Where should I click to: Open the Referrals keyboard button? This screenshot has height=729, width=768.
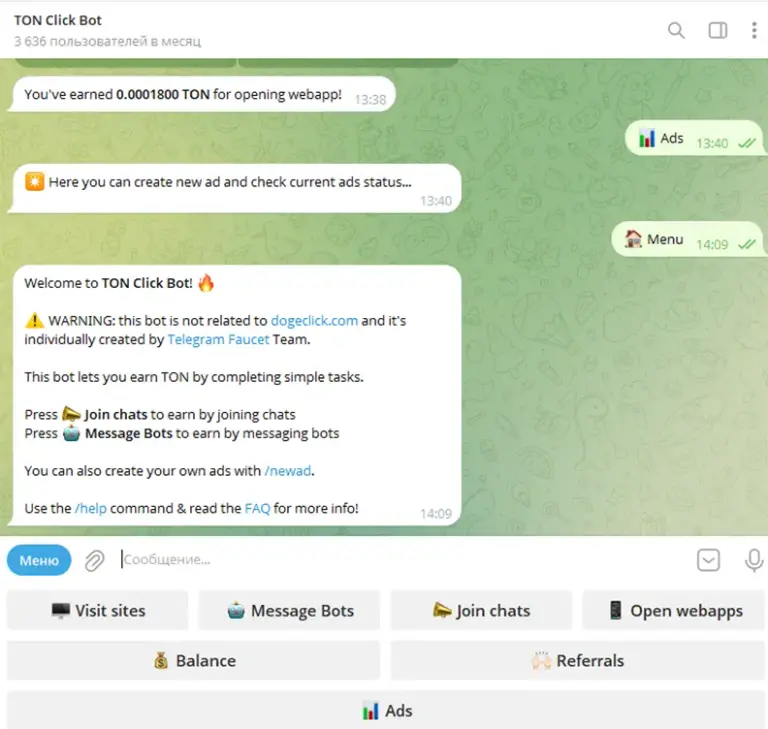[577, 660]
